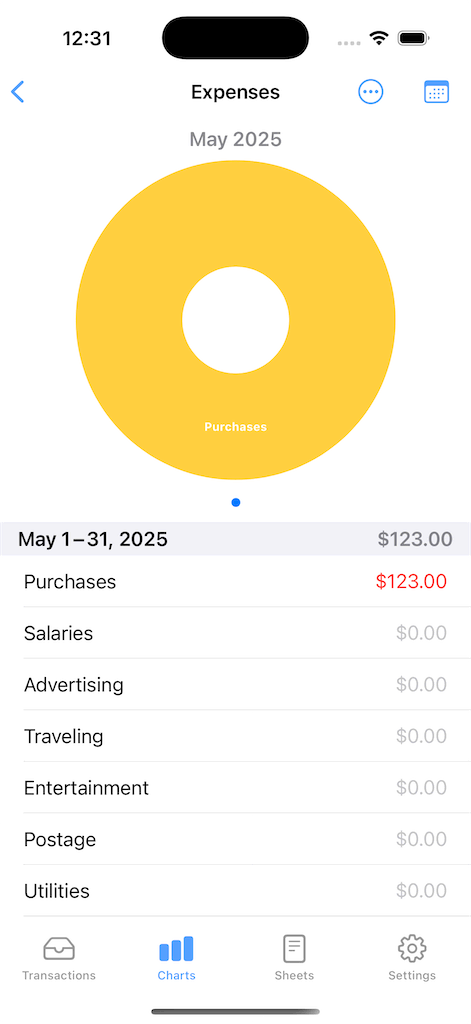This screenshot has width=471, height=1024.
Task: Select the yellow Purchases donut segment
Action: click(236, 426)
